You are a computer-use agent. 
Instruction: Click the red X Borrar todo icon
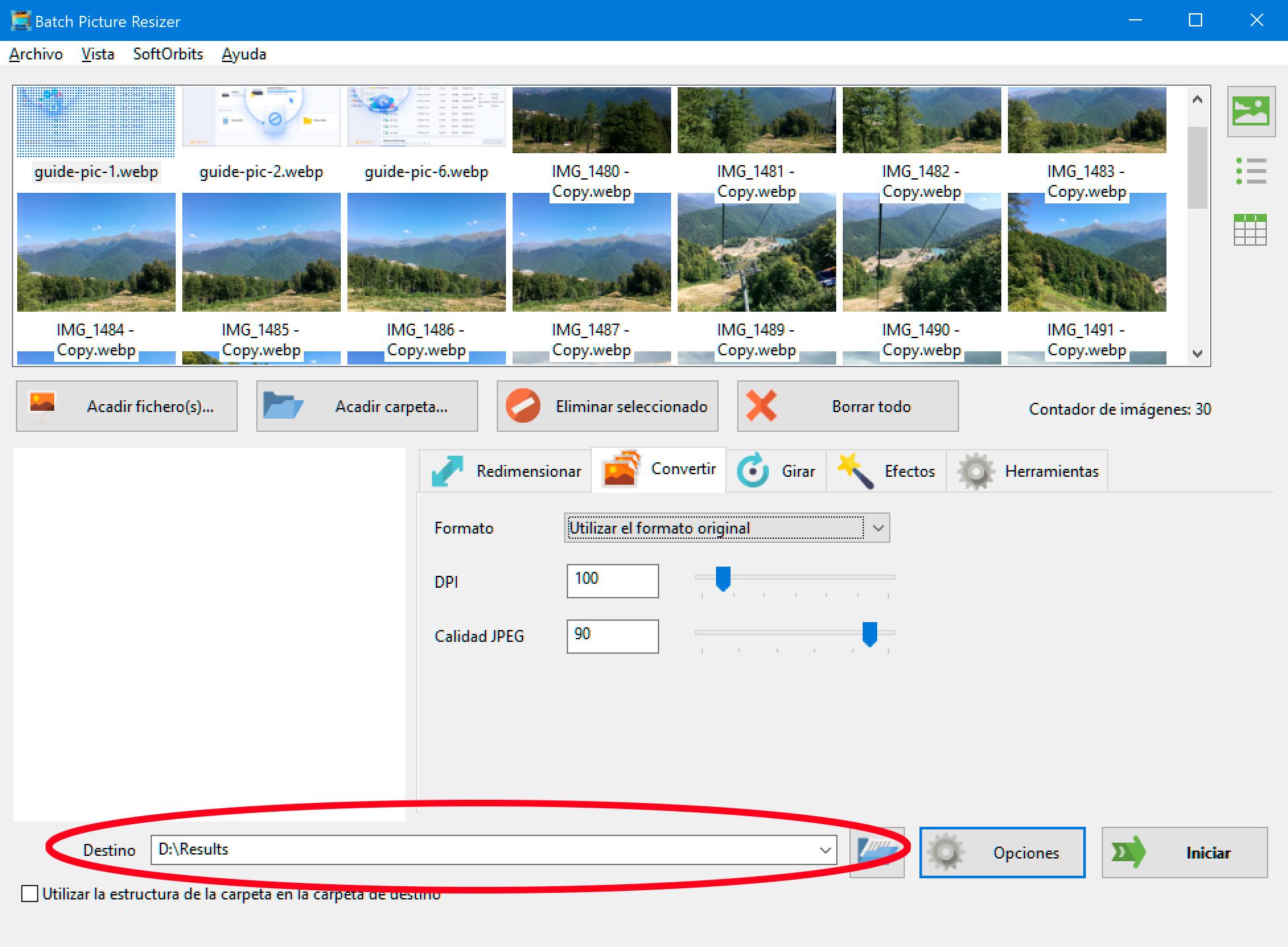[x=762, y=405]
